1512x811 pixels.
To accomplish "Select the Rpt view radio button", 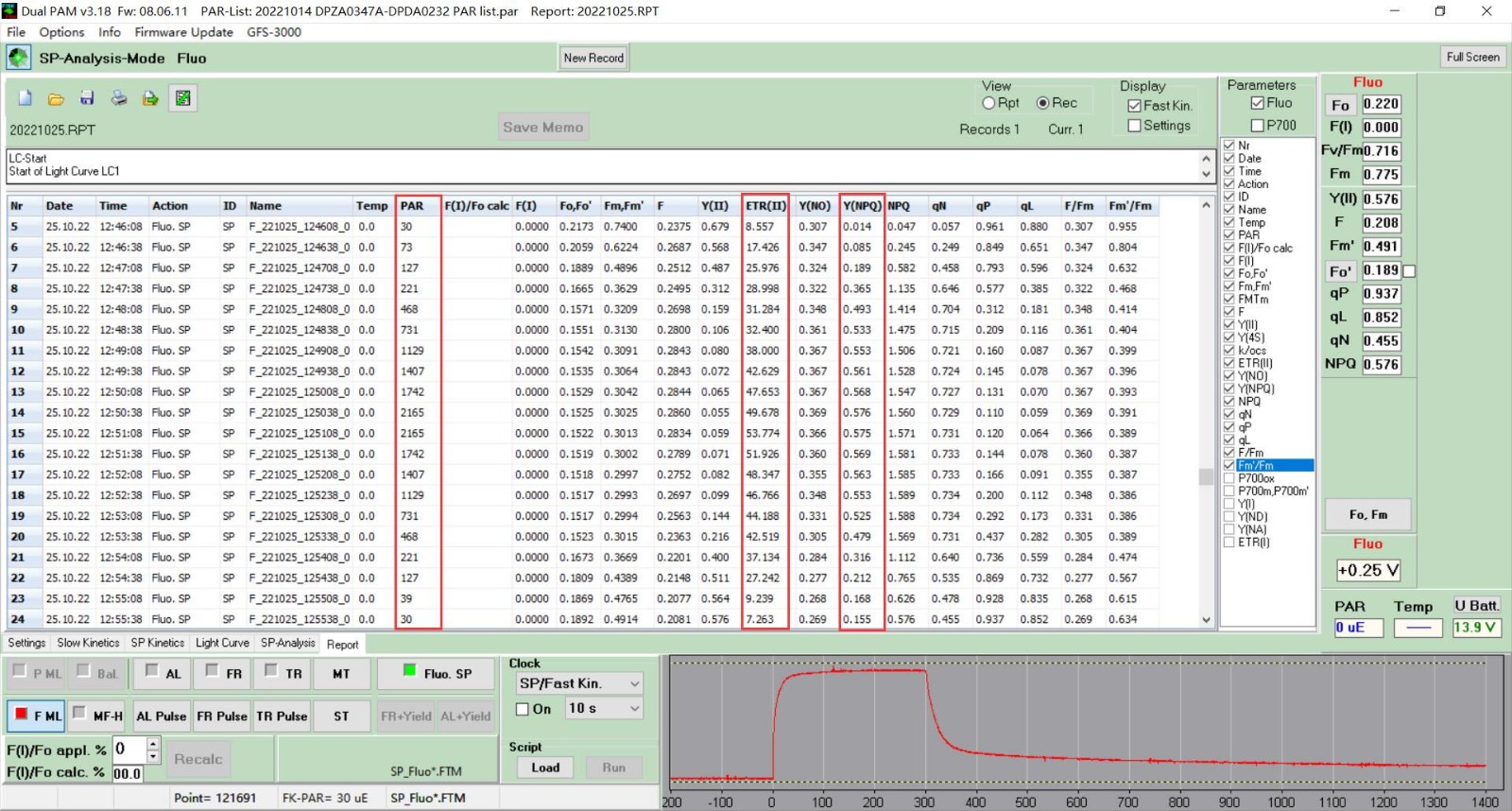I will [989, 103].
